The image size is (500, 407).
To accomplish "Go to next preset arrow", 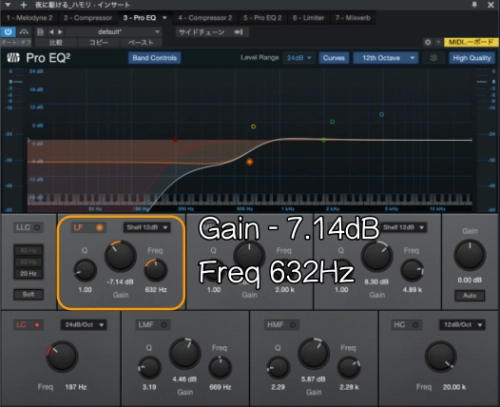I will coord(60,32).
